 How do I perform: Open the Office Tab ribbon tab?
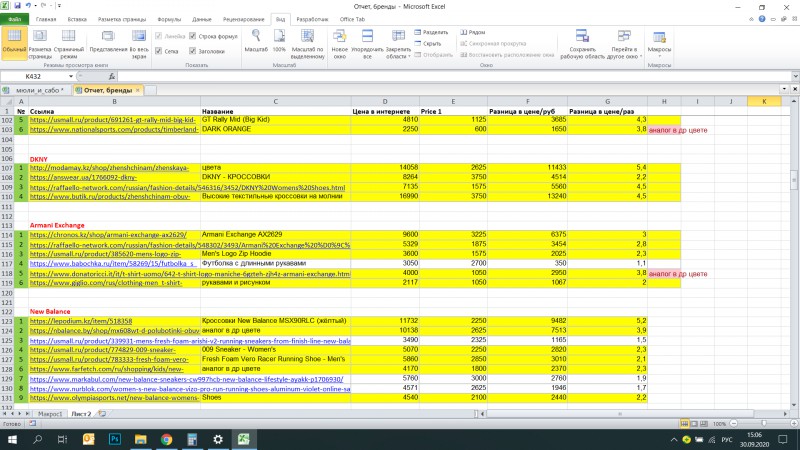click(x=352, y=19)
